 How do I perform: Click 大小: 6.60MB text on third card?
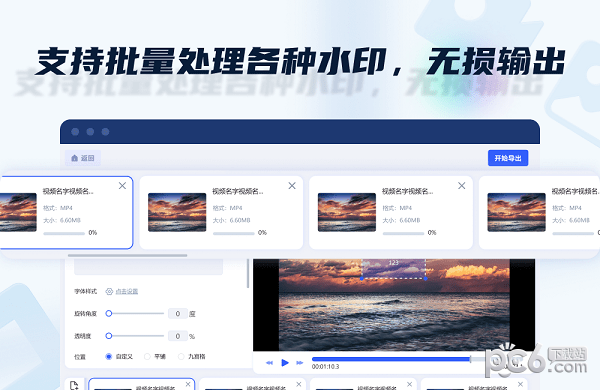[401, 220]
